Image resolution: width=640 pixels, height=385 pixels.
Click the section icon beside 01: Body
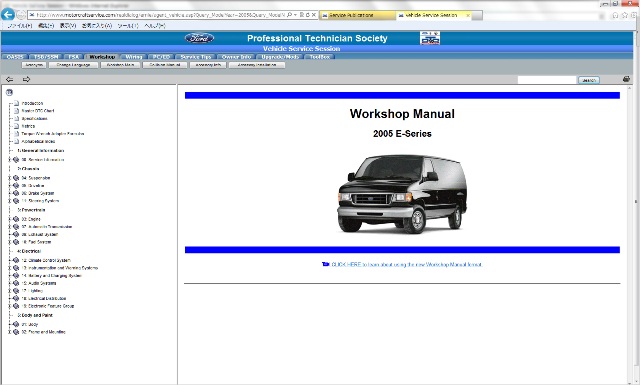coord(16,324)
